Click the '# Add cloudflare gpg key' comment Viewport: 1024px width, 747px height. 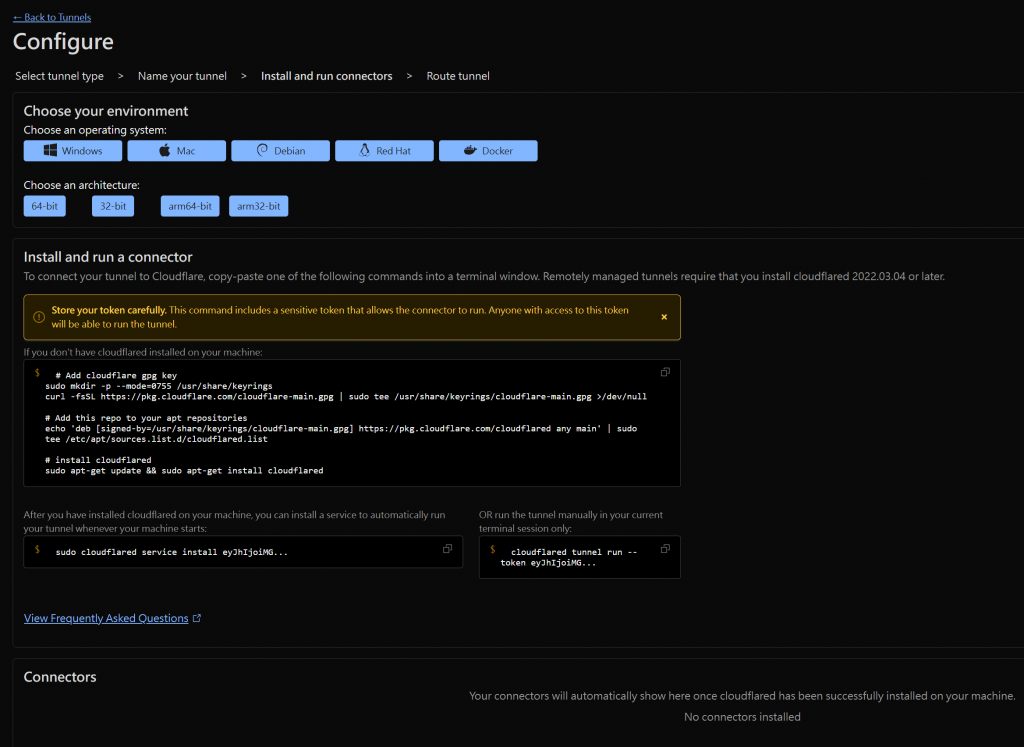tap(116, 376)
